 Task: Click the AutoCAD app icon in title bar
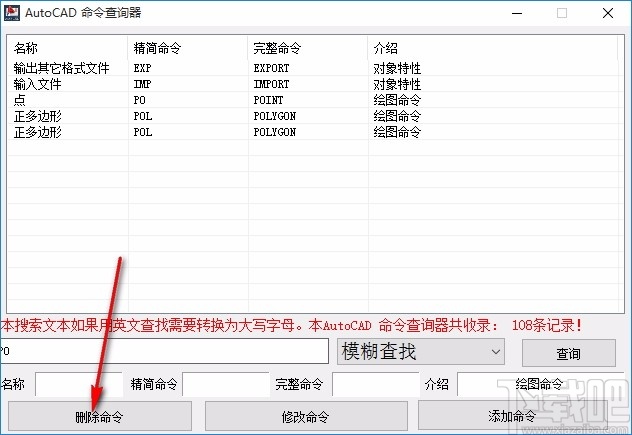(x=12, y=12)
